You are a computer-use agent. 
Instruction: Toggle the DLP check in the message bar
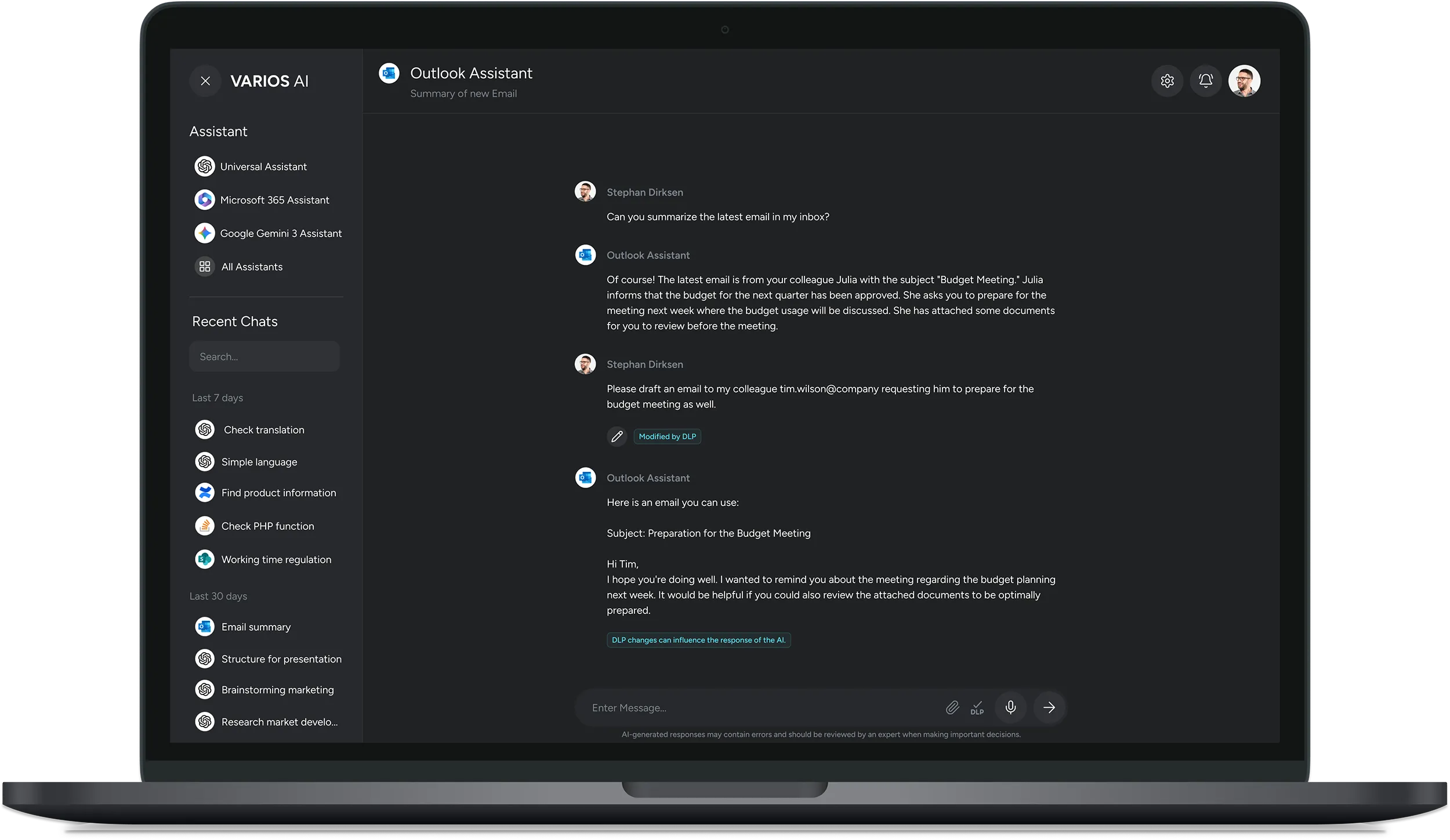977,708
